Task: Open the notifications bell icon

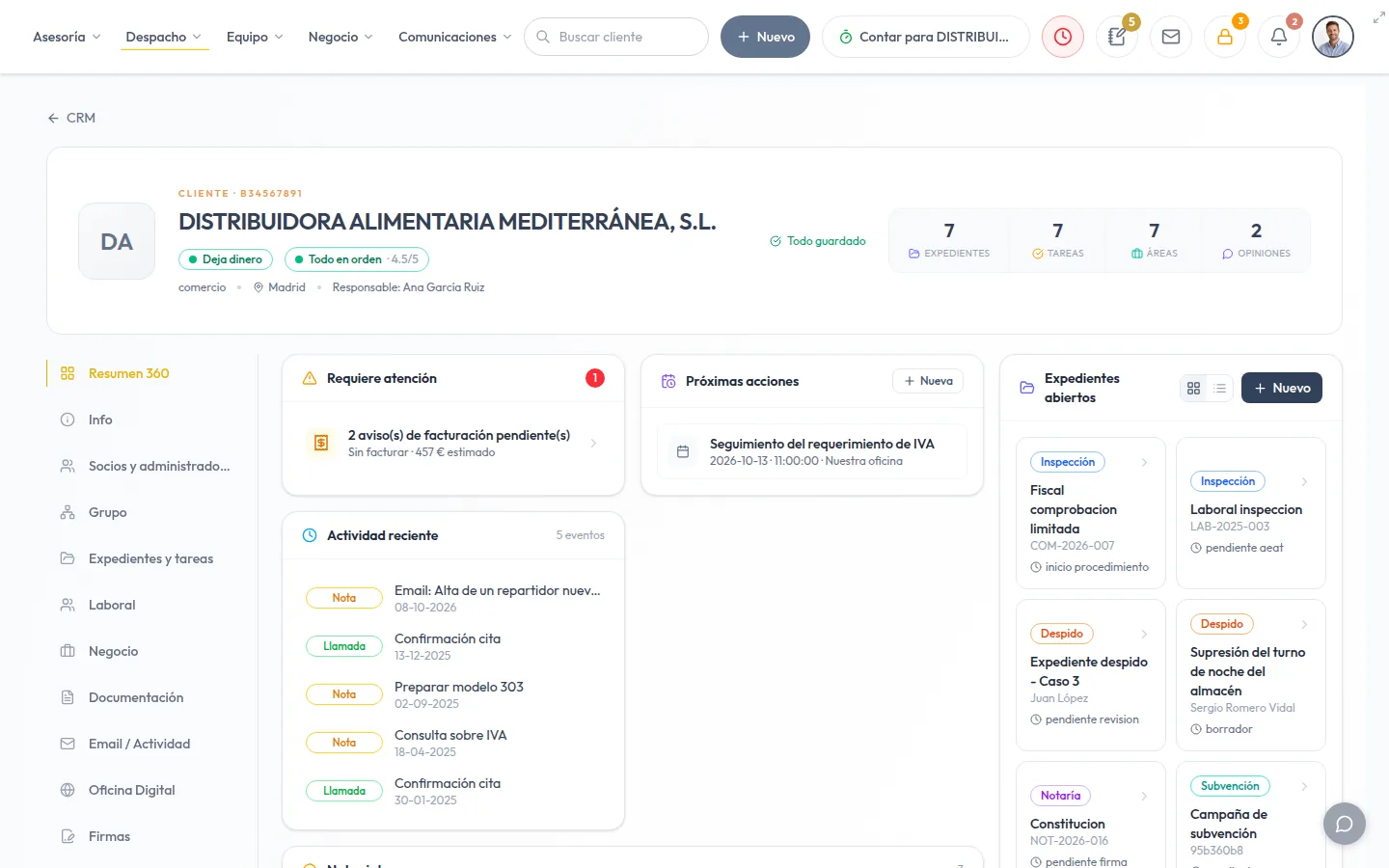Action: 1279,37
